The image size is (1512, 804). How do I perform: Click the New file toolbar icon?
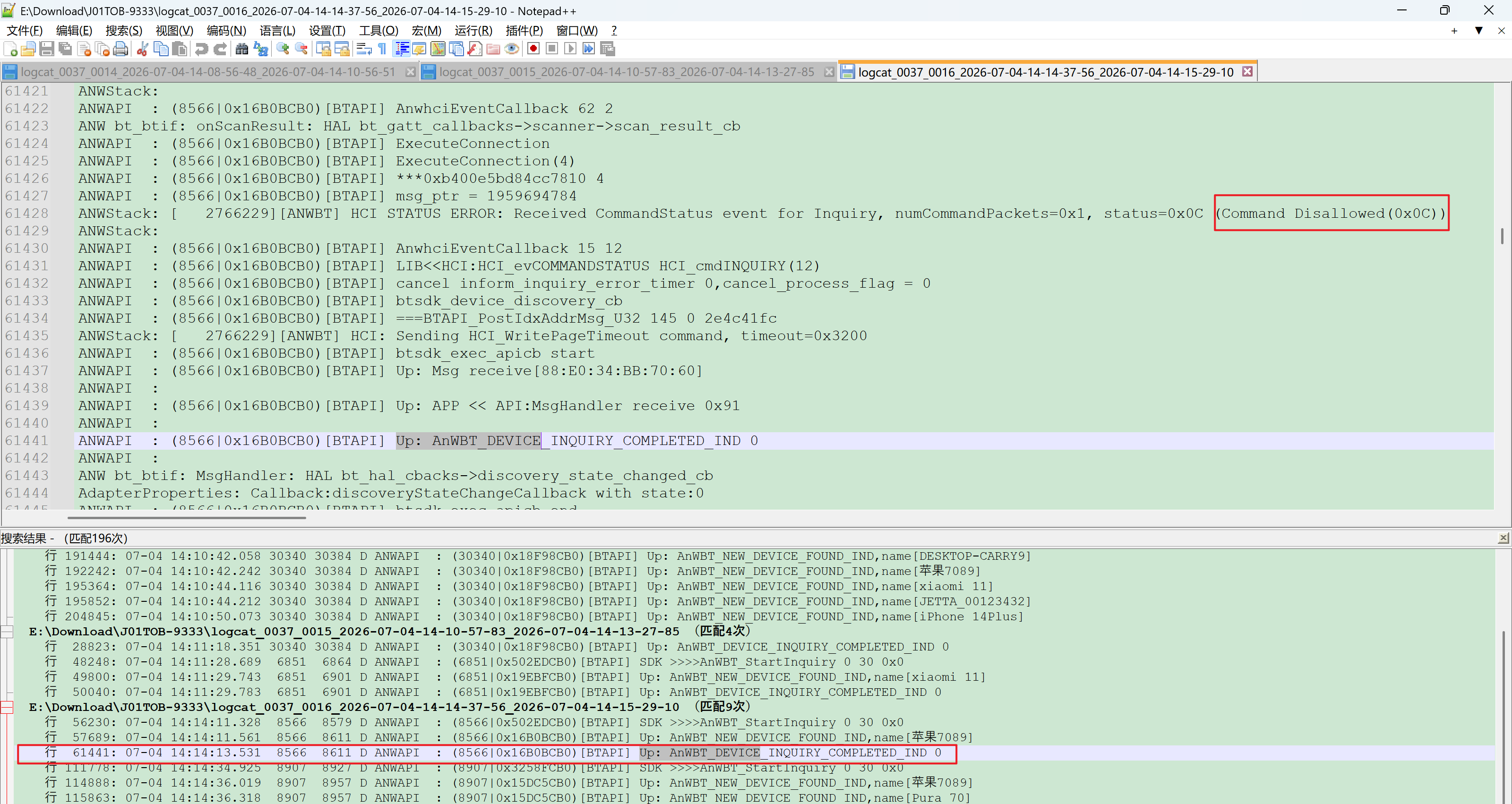[10, 49]
